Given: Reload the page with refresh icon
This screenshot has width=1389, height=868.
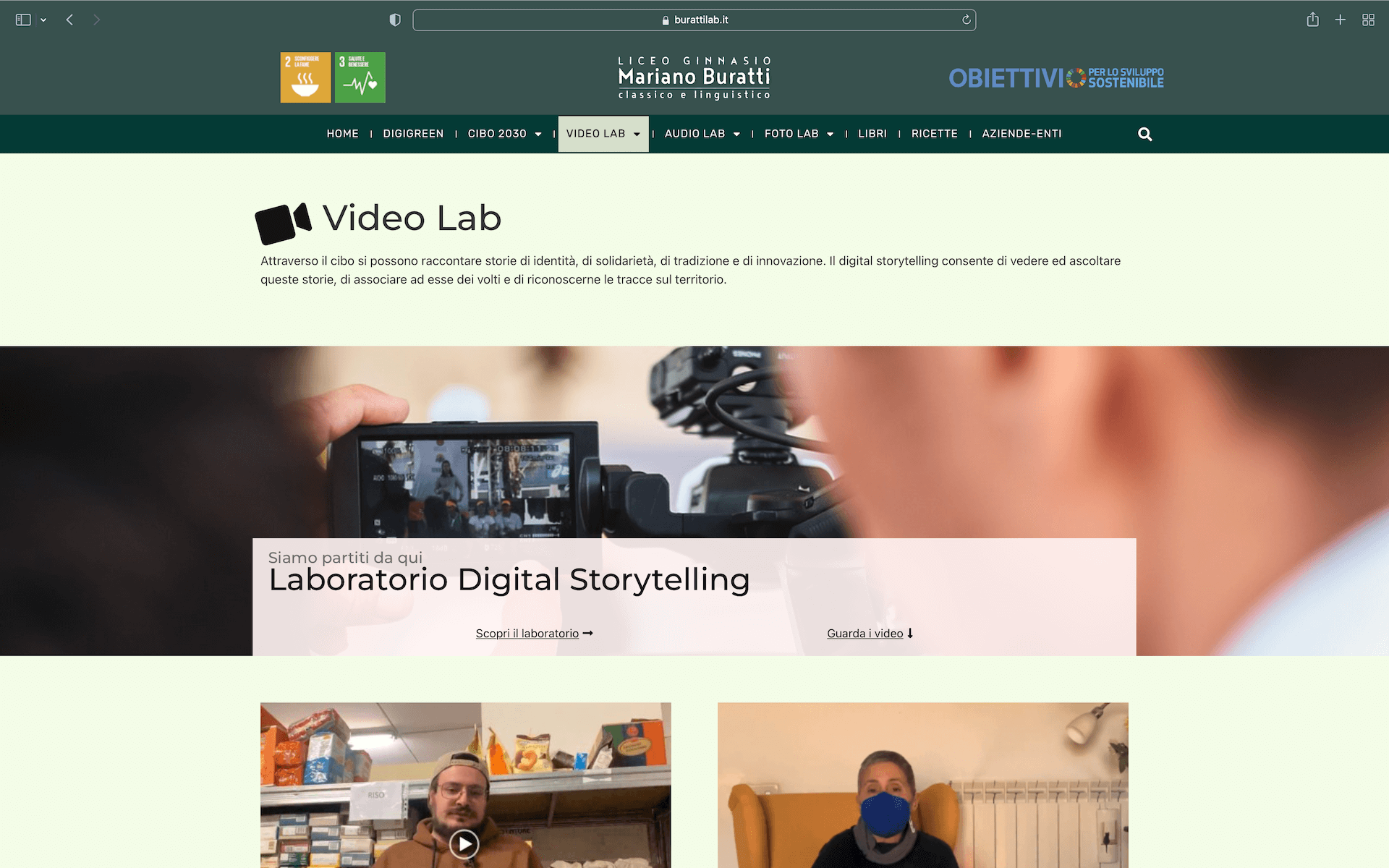Looking at the screenshot, I should click(966, 20).
